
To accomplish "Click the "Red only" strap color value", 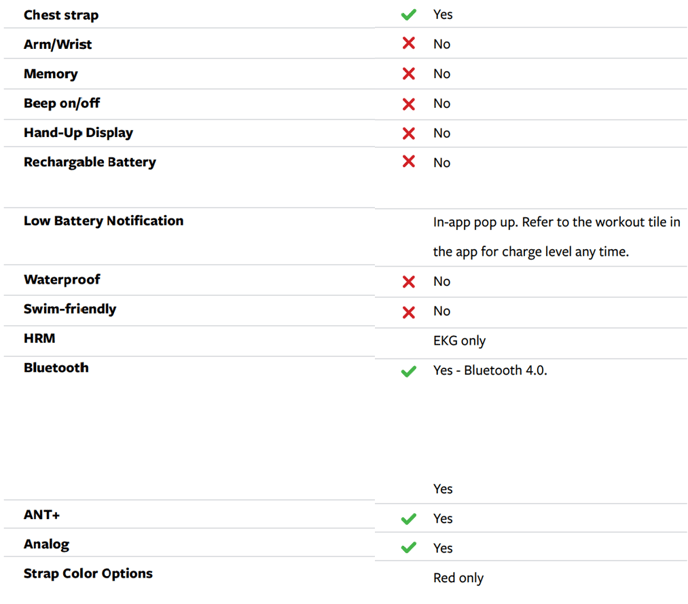I will [x=458, y=578].
